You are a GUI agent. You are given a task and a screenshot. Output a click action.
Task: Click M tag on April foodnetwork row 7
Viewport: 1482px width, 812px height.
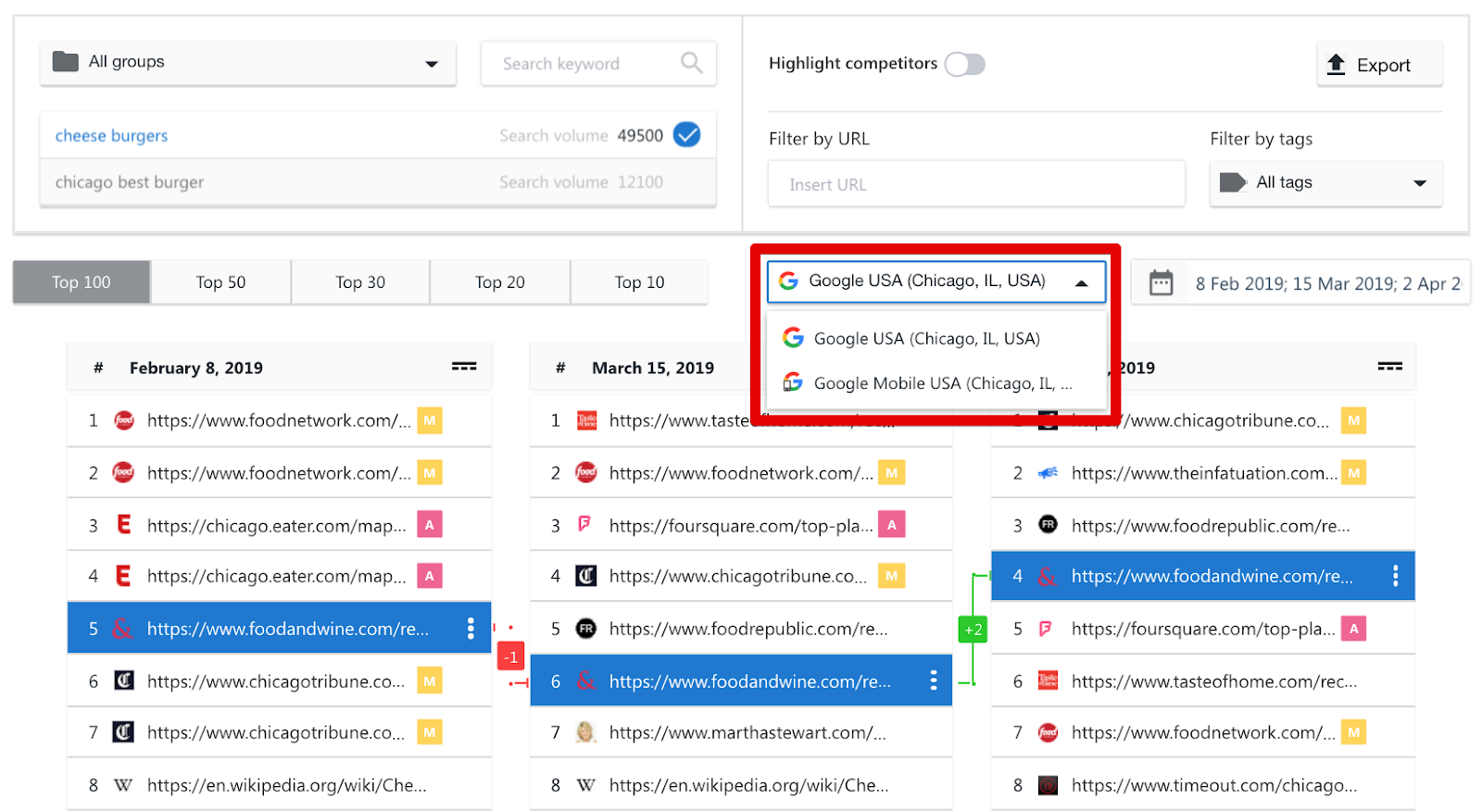coord(1354,732)
